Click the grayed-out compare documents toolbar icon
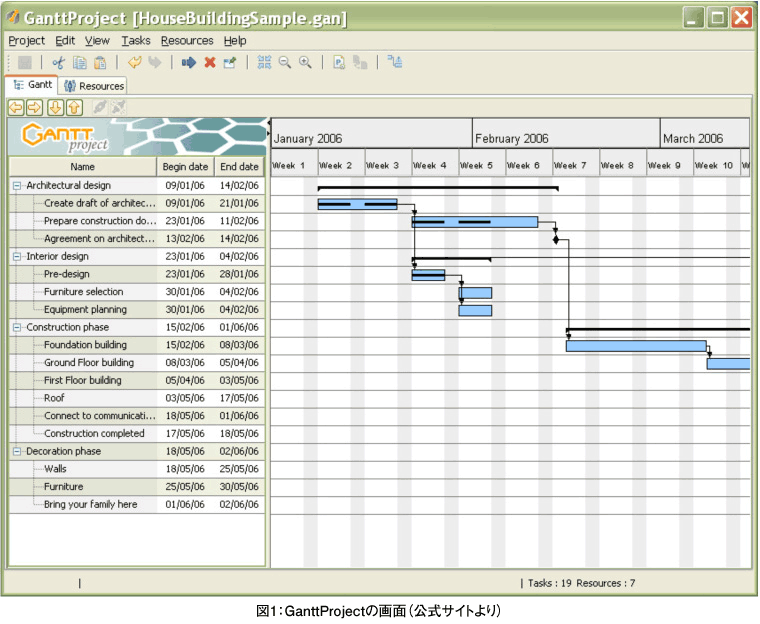 click(x=360, y=62)
